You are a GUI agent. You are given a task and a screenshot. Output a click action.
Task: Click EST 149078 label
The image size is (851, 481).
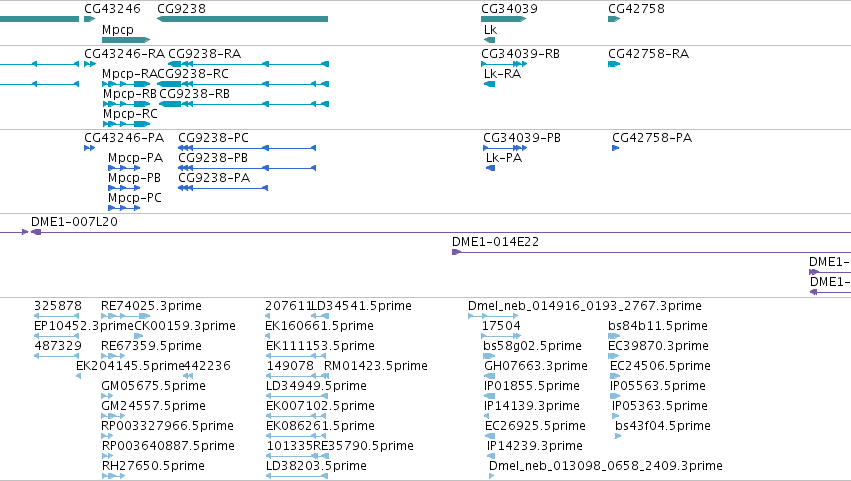click(290, 366)
